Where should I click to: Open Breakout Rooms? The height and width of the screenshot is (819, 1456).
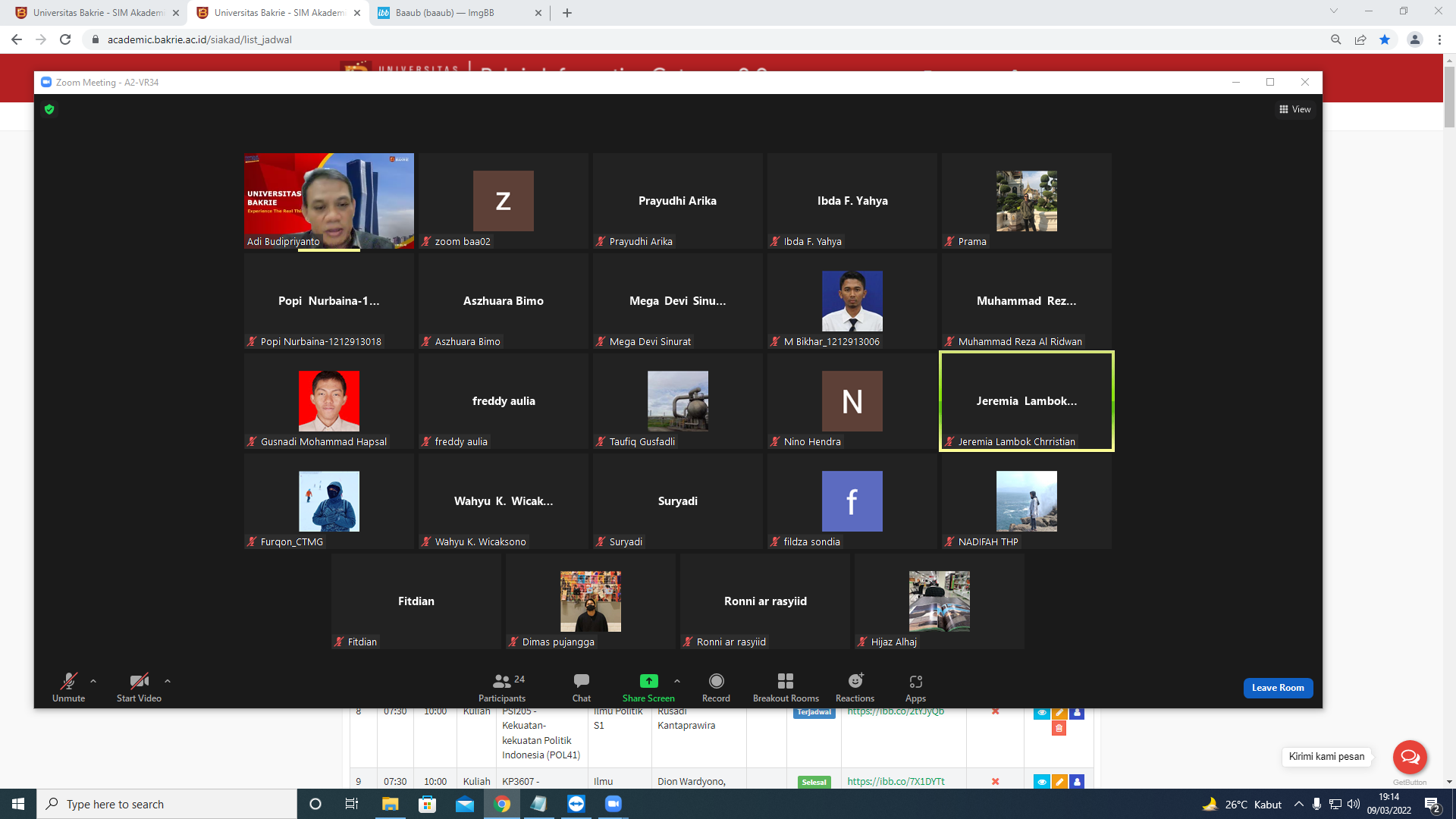point(786,687)
